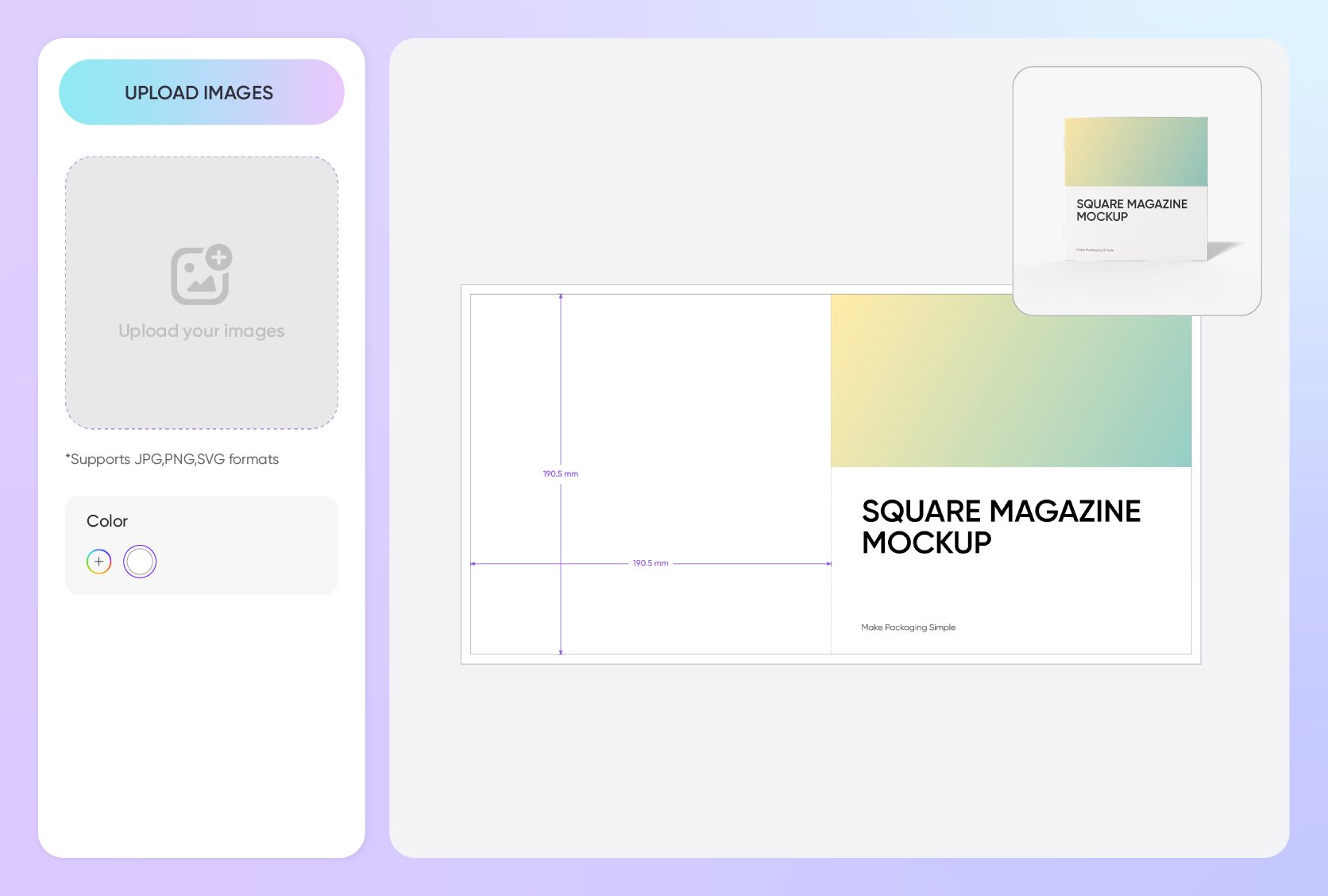Click the horizontal 190.5 mm dimension label

pyautogui.click(x=650, y=563)
